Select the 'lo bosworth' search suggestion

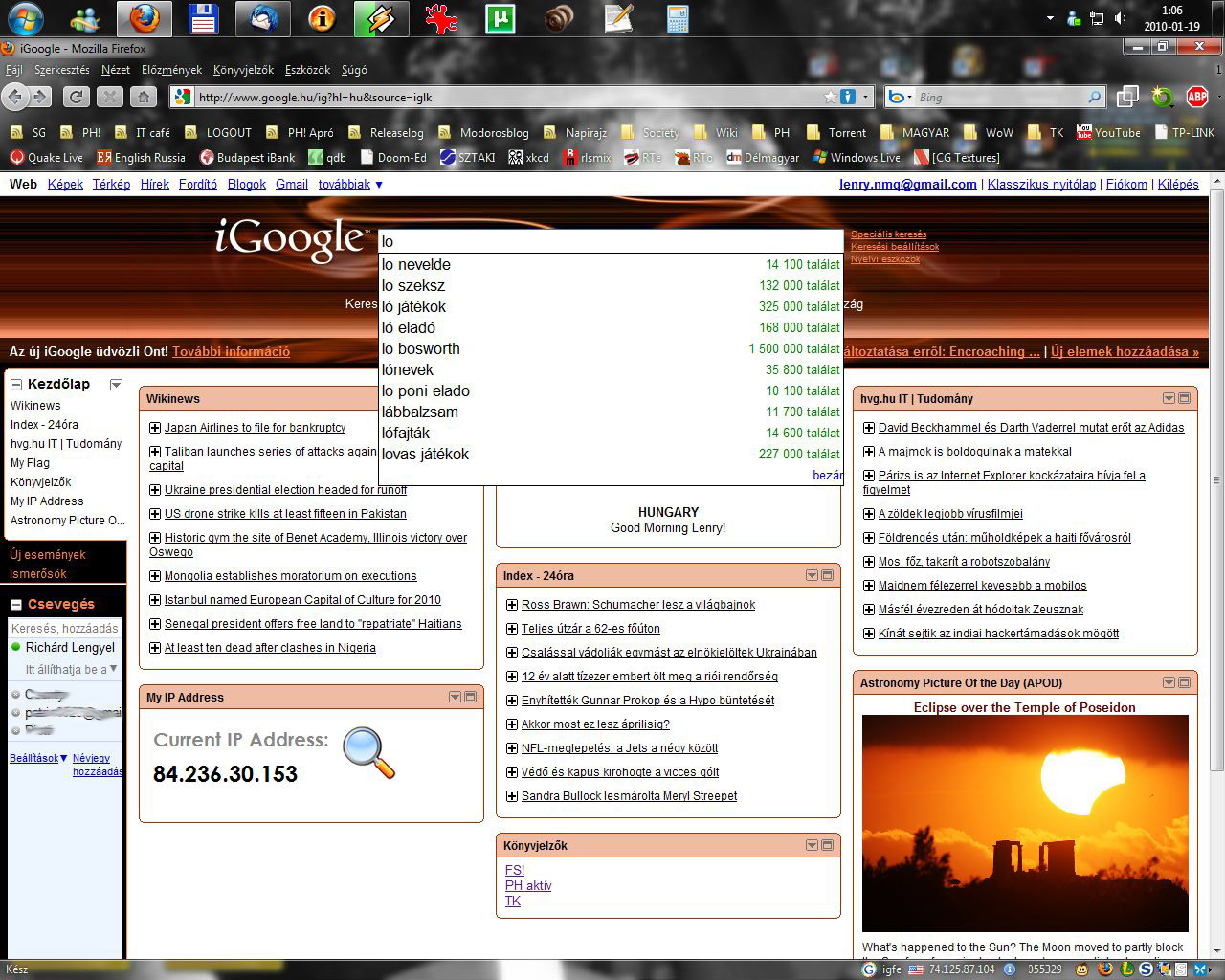point(611,348)
